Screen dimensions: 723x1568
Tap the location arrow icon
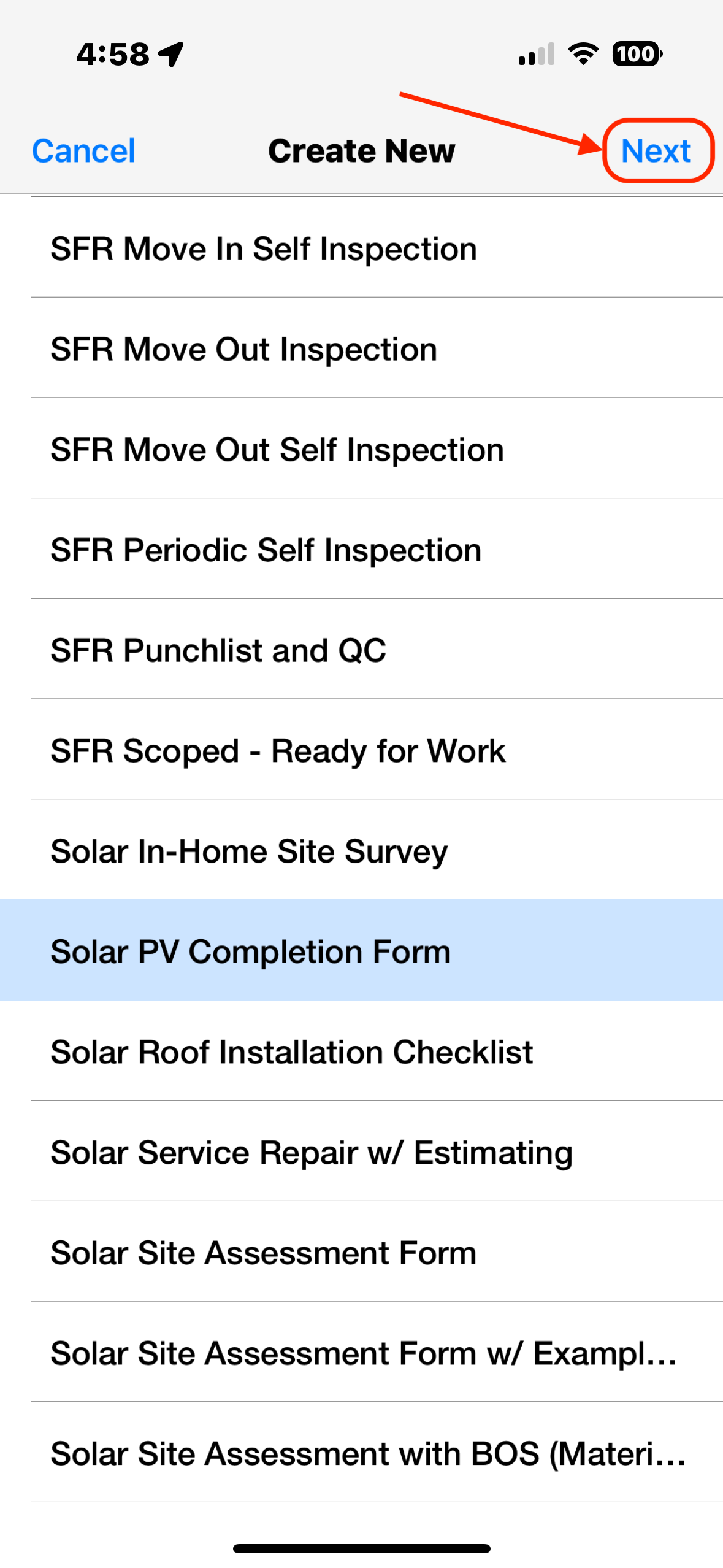(x=171, y=54)
